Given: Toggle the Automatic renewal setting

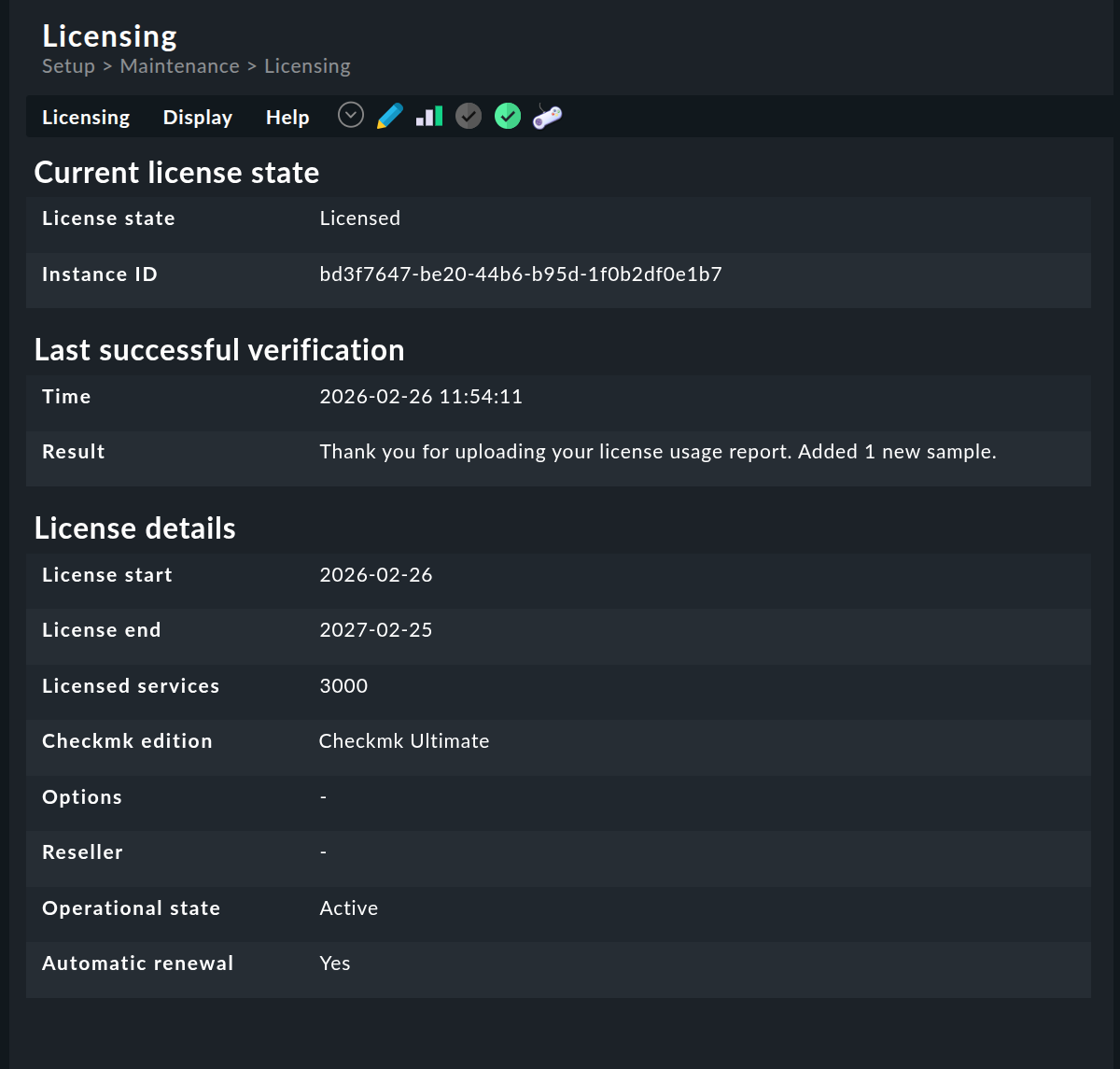Looking at the screenshot, I should coord(335,963).
